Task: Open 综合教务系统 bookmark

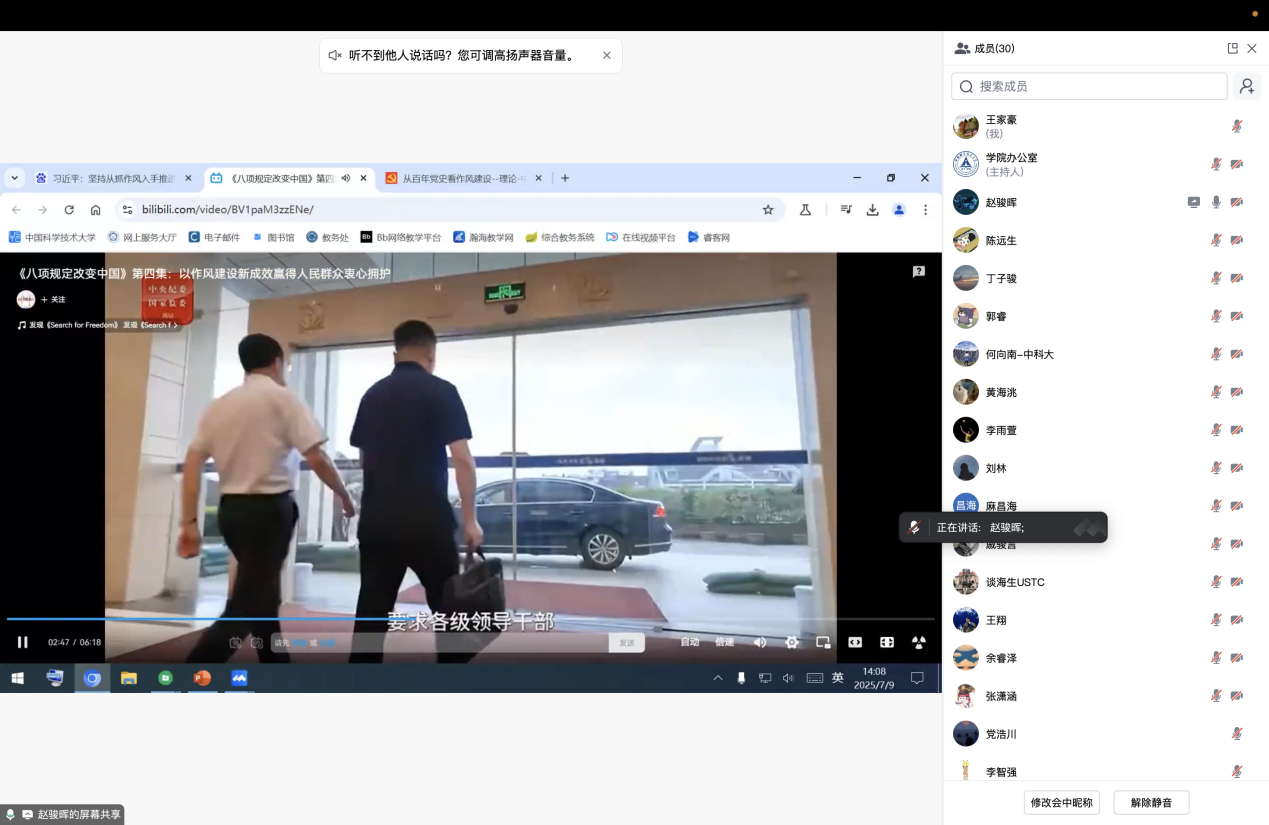Action: click(x=560, y=237)
